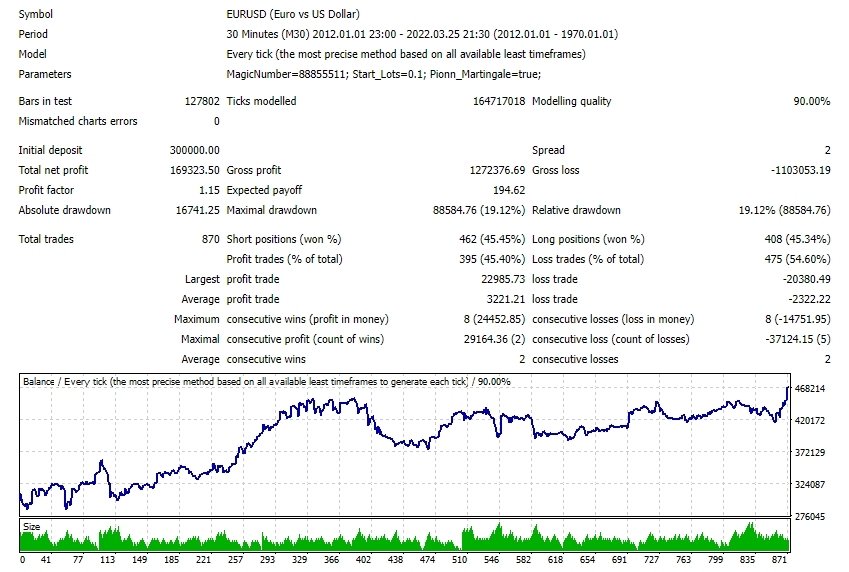Click the Period value 30 Minutes (M30) line
Viewport: 849px width, 572px height.
422,34
